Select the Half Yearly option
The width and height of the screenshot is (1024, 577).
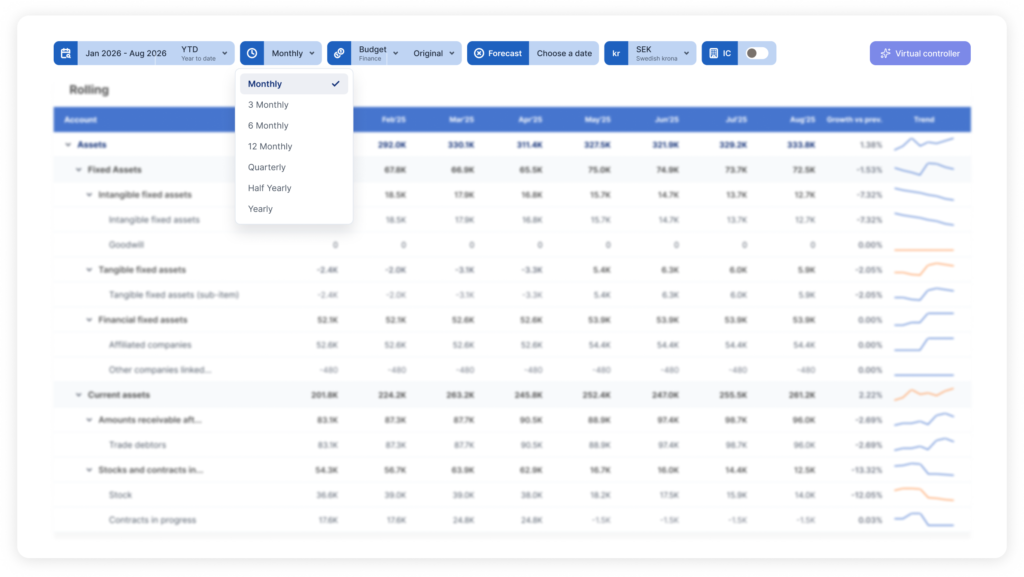coord(294,188)
